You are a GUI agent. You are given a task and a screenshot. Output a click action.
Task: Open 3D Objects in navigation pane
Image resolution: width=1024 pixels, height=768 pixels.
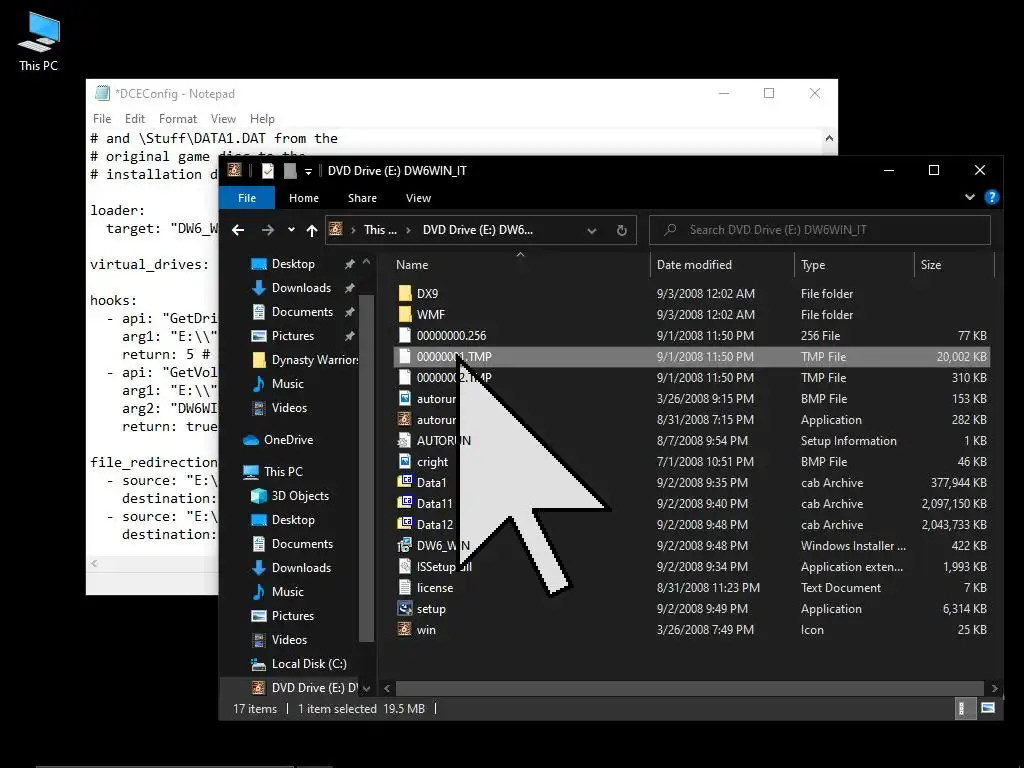tap(300, 496)
